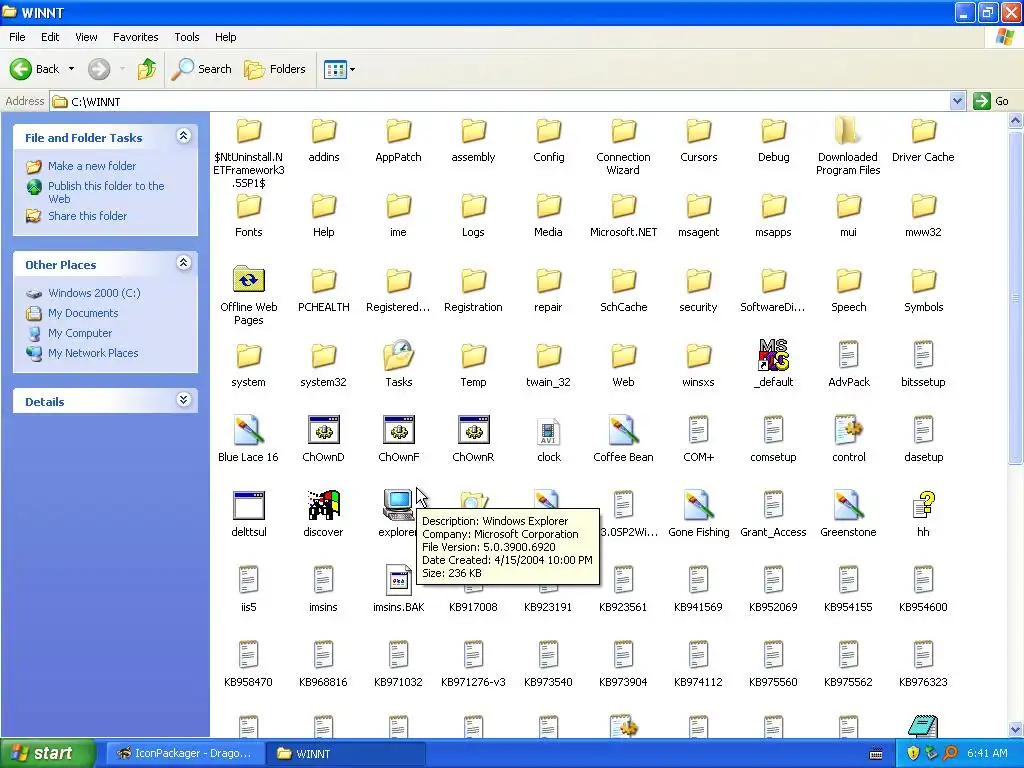Select the ChOwnF file icon
Viewport: 1024px width, 768px height.
coord(398,430)
